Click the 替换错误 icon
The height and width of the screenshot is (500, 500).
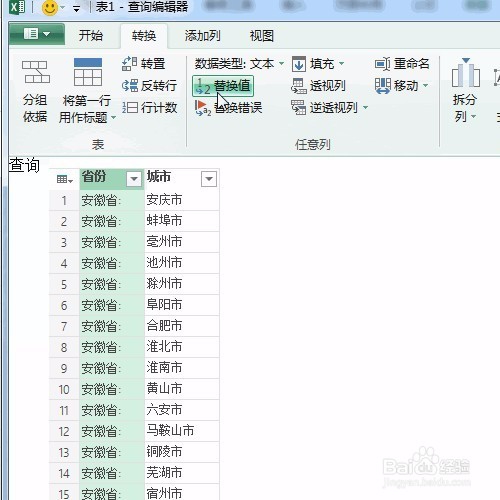pos(203,108)
